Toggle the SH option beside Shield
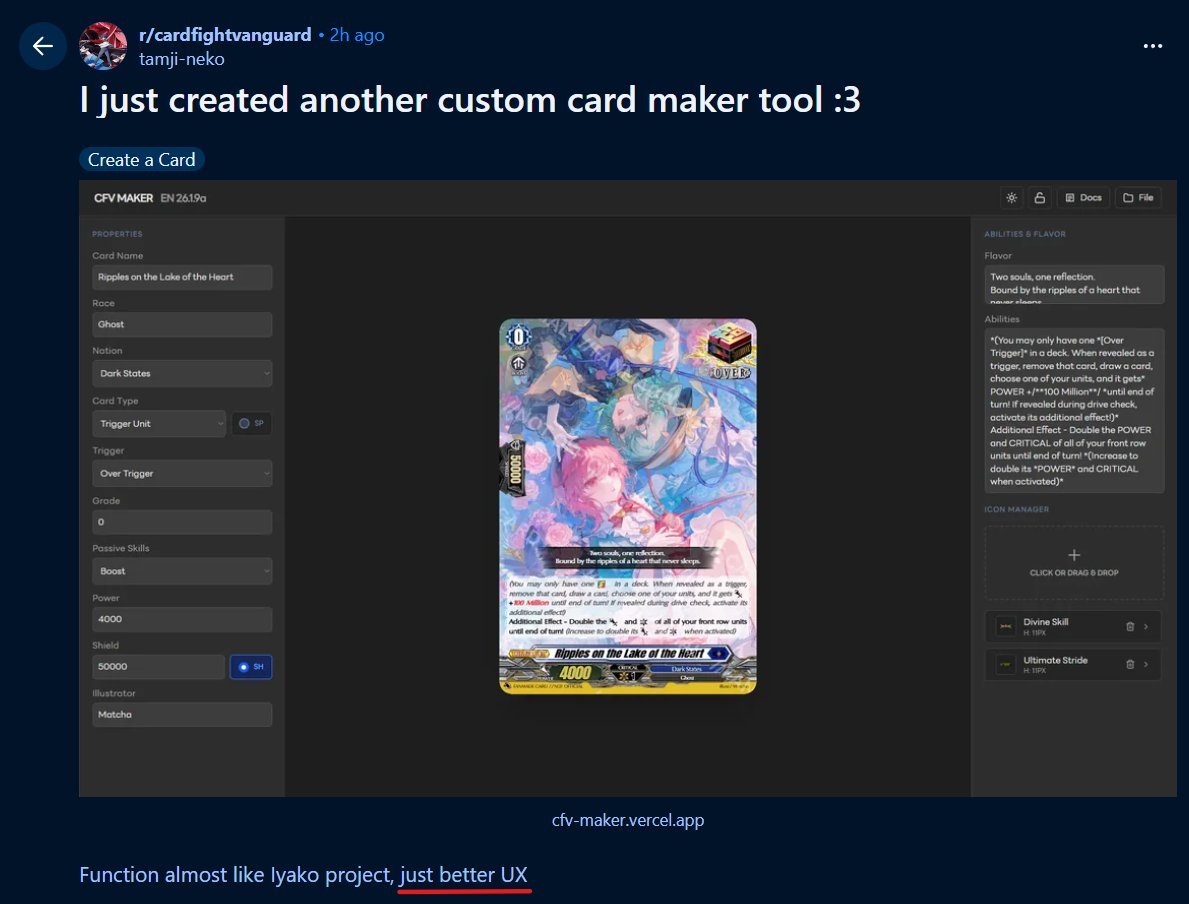The width and height of the screenshot is (1189, 904). coord(251,667)
